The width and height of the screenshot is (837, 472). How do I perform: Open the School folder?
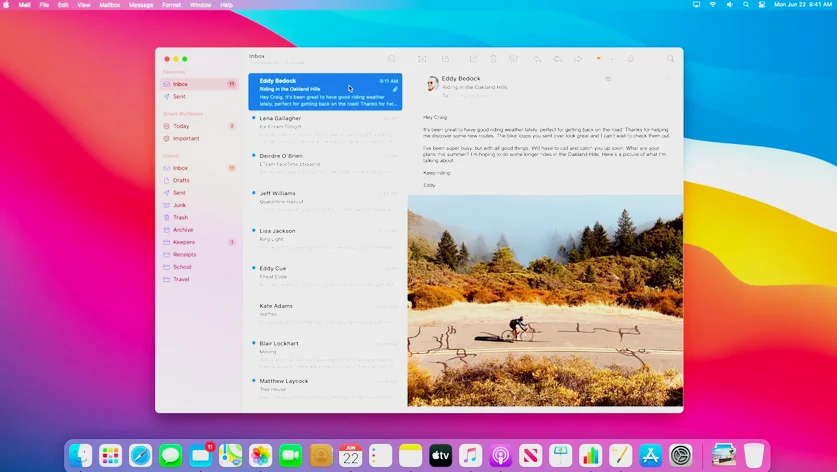point(199,267)
